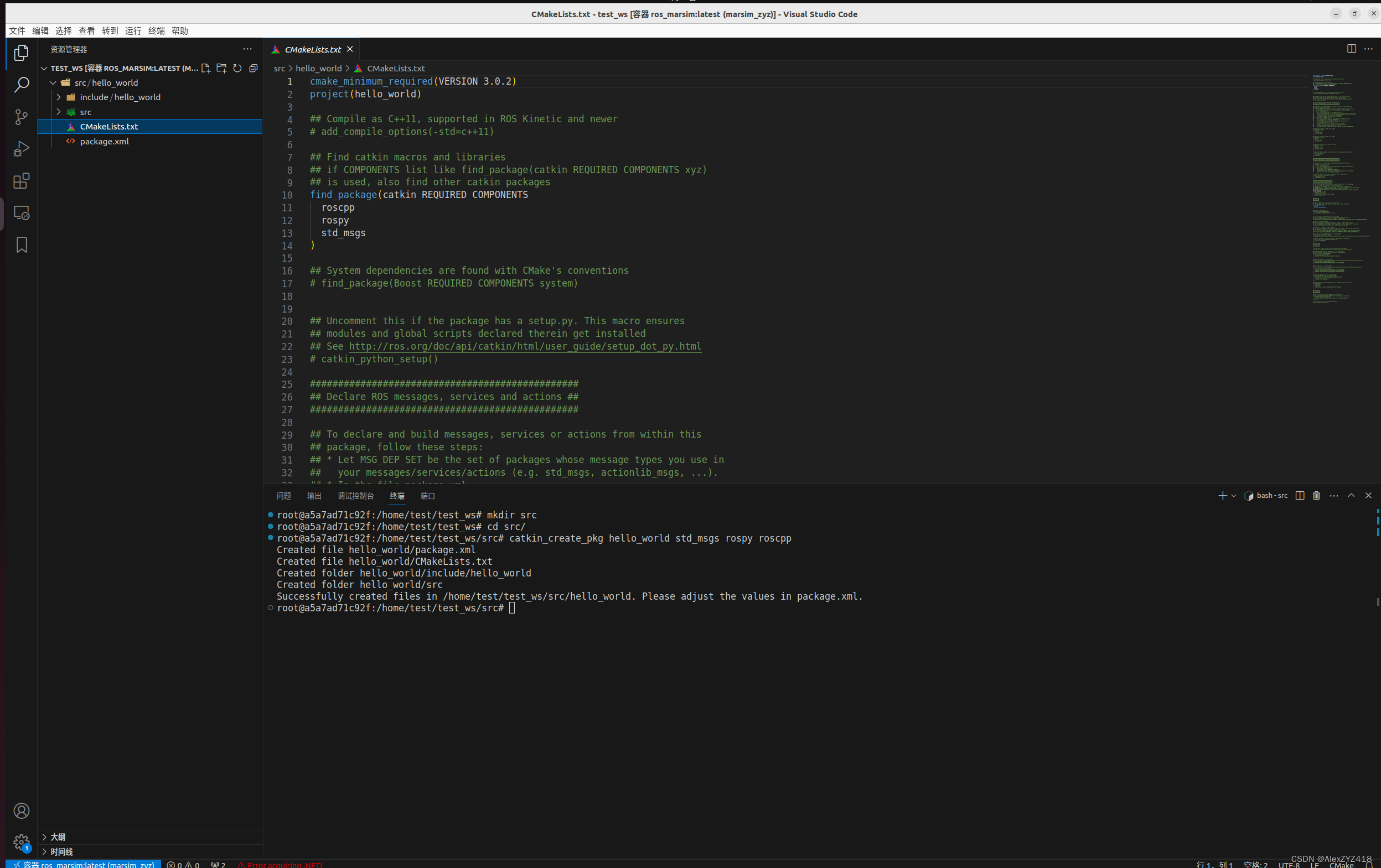Split the editor to the right

point(1351,49)
